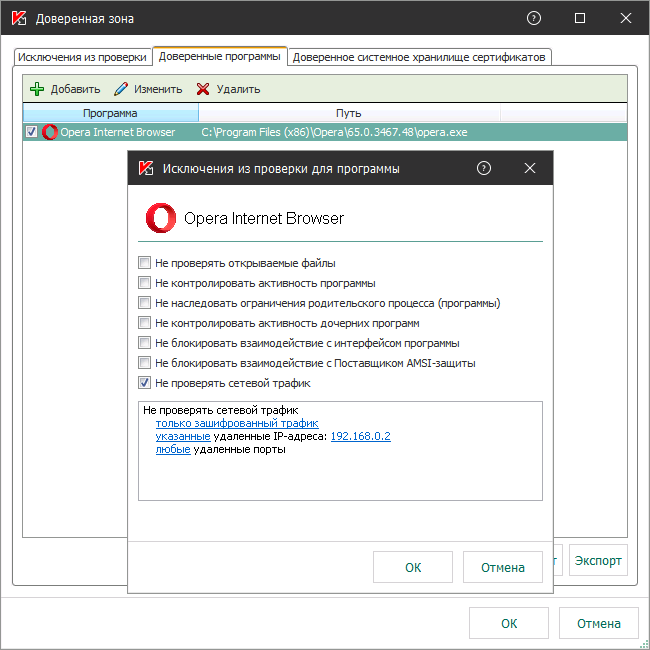Open 'Доверенное системное хранилище сертификатов' tab
The height and width of the screenshot is (650, 650).
pos(419,57)
